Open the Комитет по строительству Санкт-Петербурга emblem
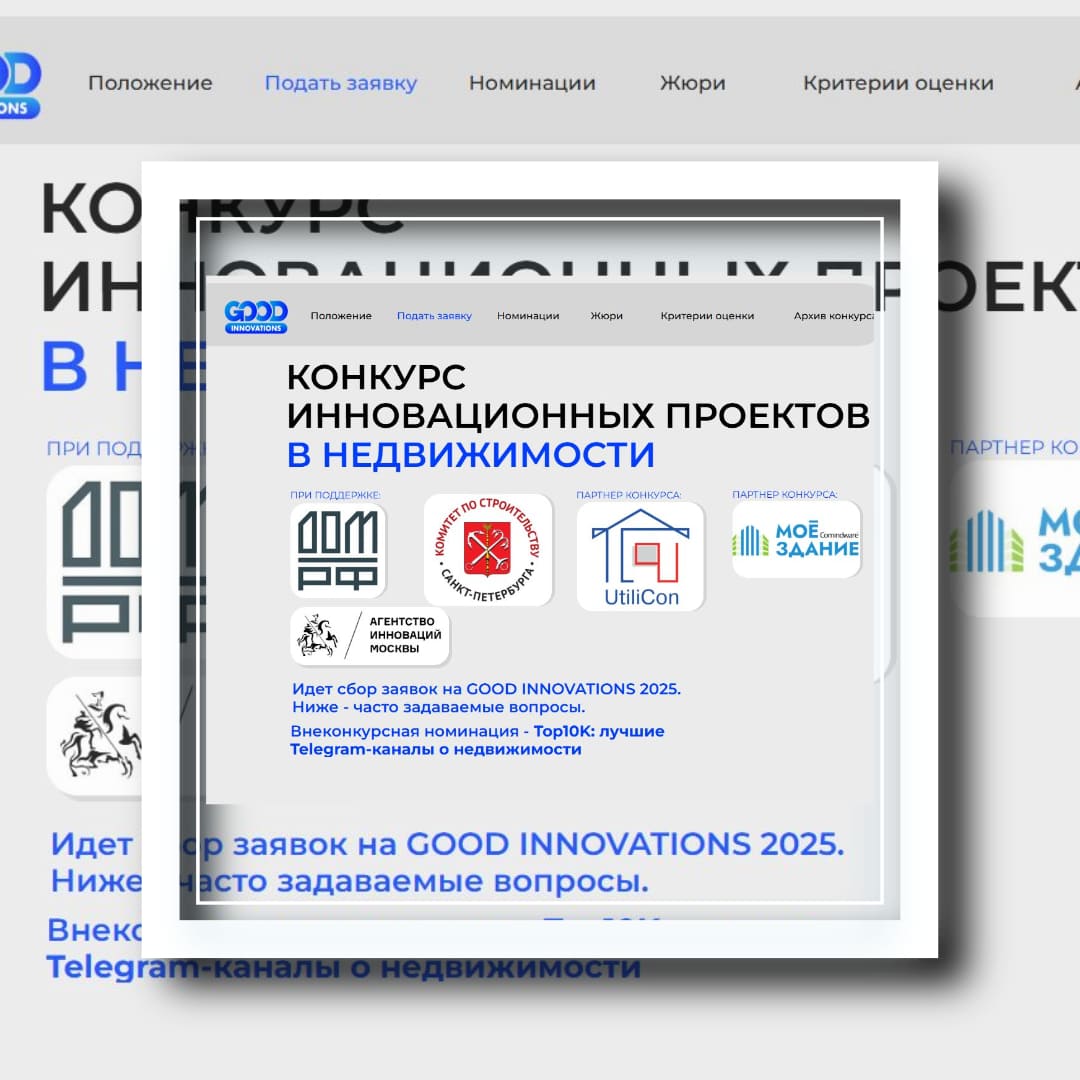The width and height of the screenshot is (1080, 1080). point(488,549)
